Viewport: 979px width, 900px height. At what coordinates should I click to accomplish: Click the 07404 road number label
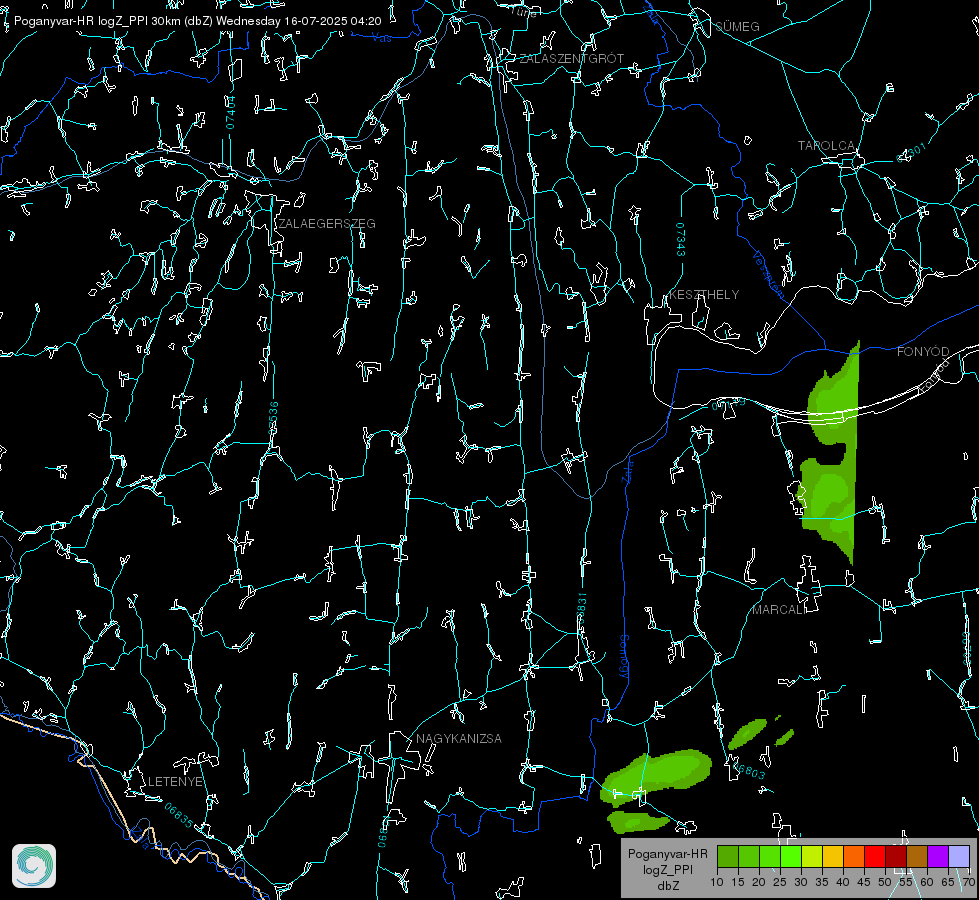(x=230, y=112)
